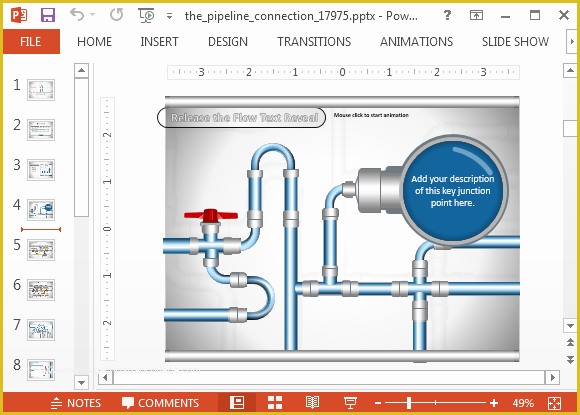The image size is (580, 415).
Task: Start slideshow from beginning icon
Action: tap(146, 15)
